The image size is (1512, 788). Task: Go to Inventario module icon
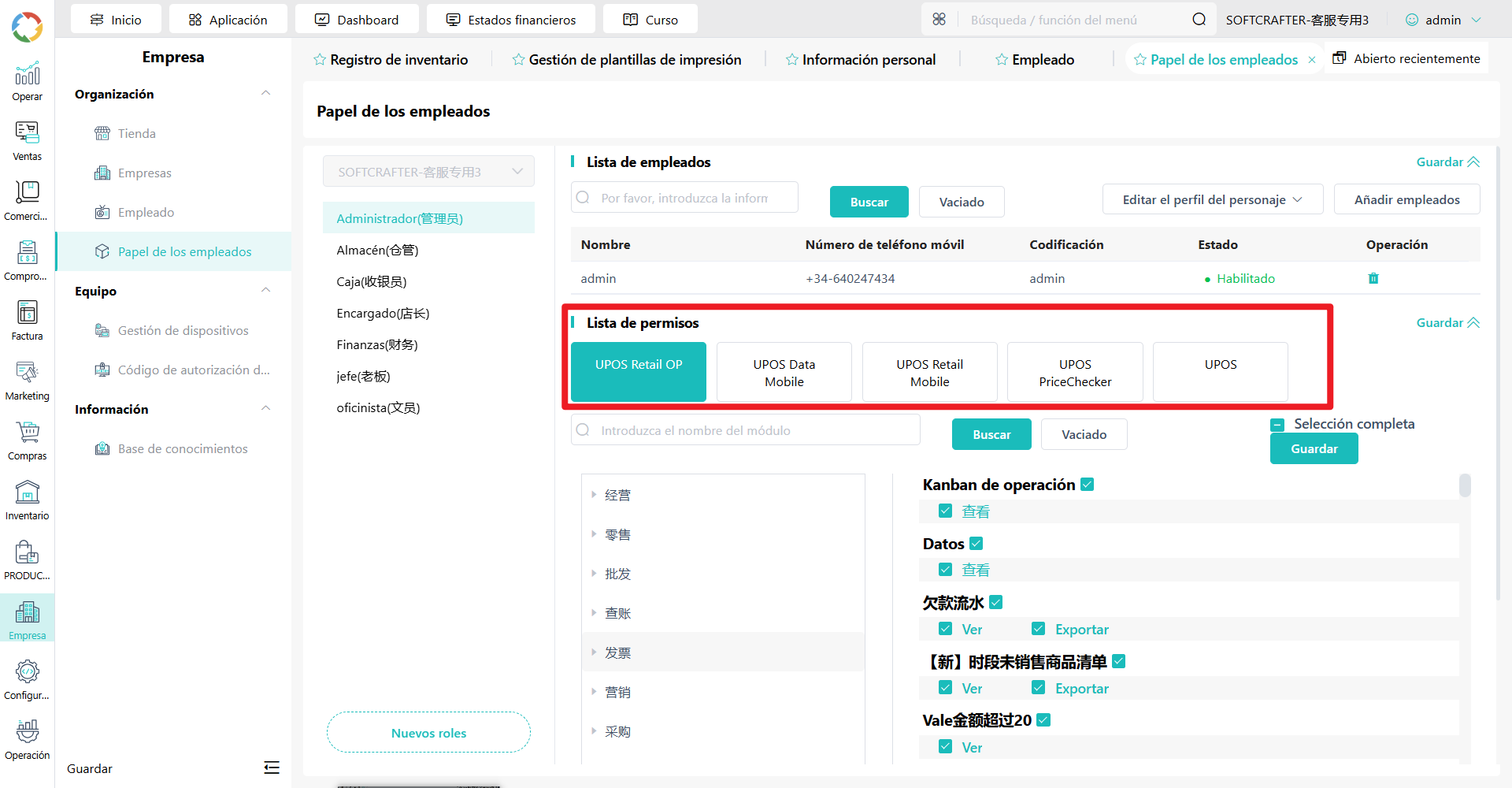pyautogui.click(x=27, y=500)
